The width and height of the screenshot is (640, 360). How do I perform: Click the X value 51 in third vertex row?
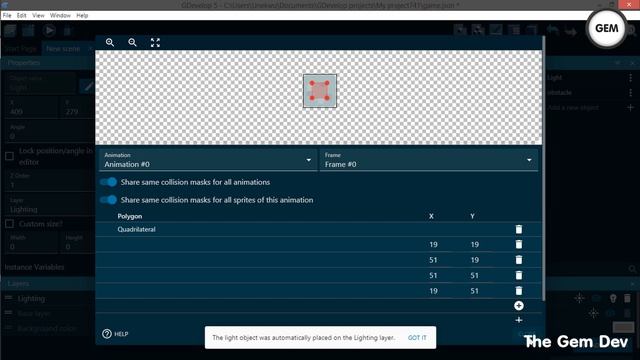(433, 276)
